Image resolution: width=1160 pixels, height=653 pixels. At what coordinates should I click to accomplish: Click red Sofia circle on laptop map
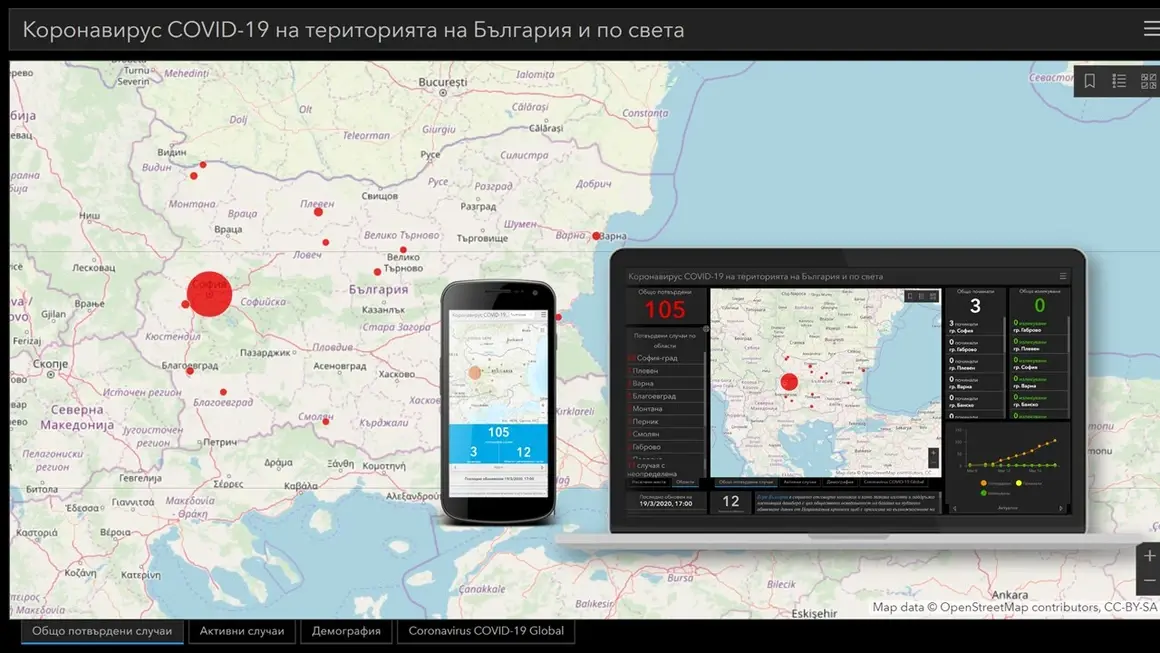click(789, 382)
